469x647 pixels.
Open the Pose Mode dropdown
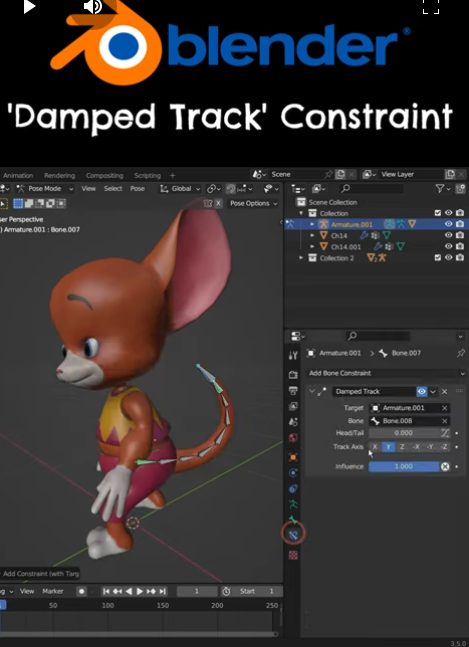coord(45,189)
